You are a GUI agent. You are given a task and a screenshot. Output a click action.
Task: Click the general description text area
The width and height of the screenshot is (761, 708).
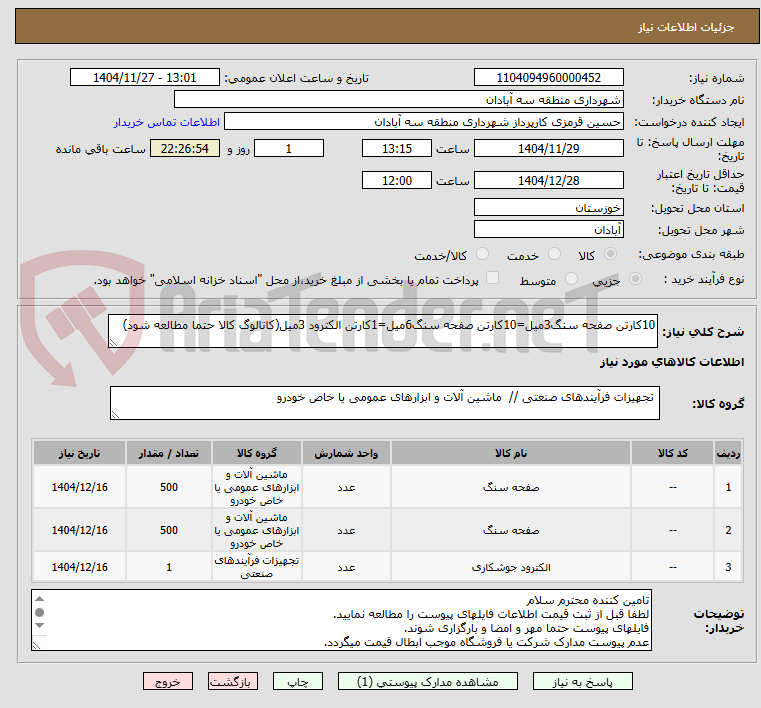click(382, 331)
